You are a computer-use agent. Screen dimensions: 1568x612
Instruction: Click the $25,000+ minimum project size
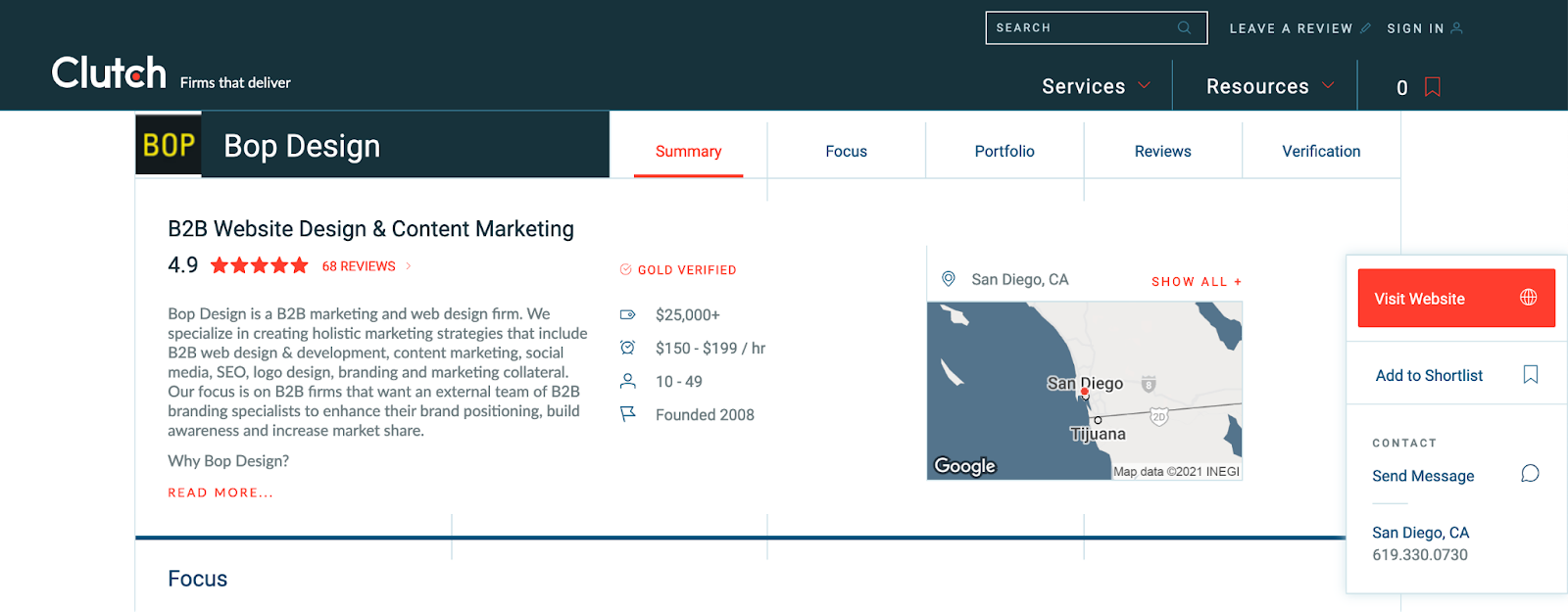tap(688, 315)
